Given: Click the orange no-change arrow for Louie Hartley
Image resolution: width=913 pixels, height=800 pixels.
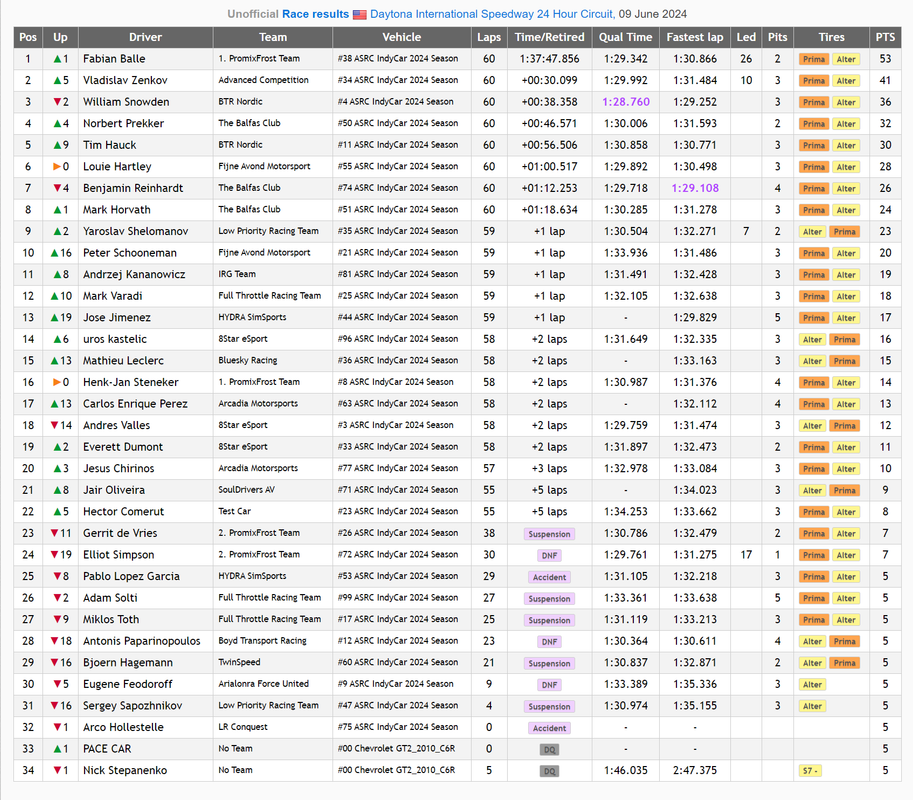Looking at the screenshot, I should (57, 167).
